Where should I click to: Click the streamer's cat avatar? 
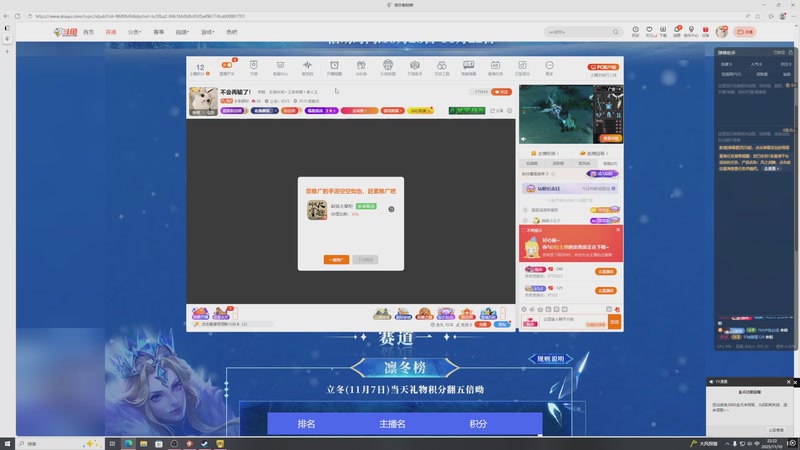203,101
